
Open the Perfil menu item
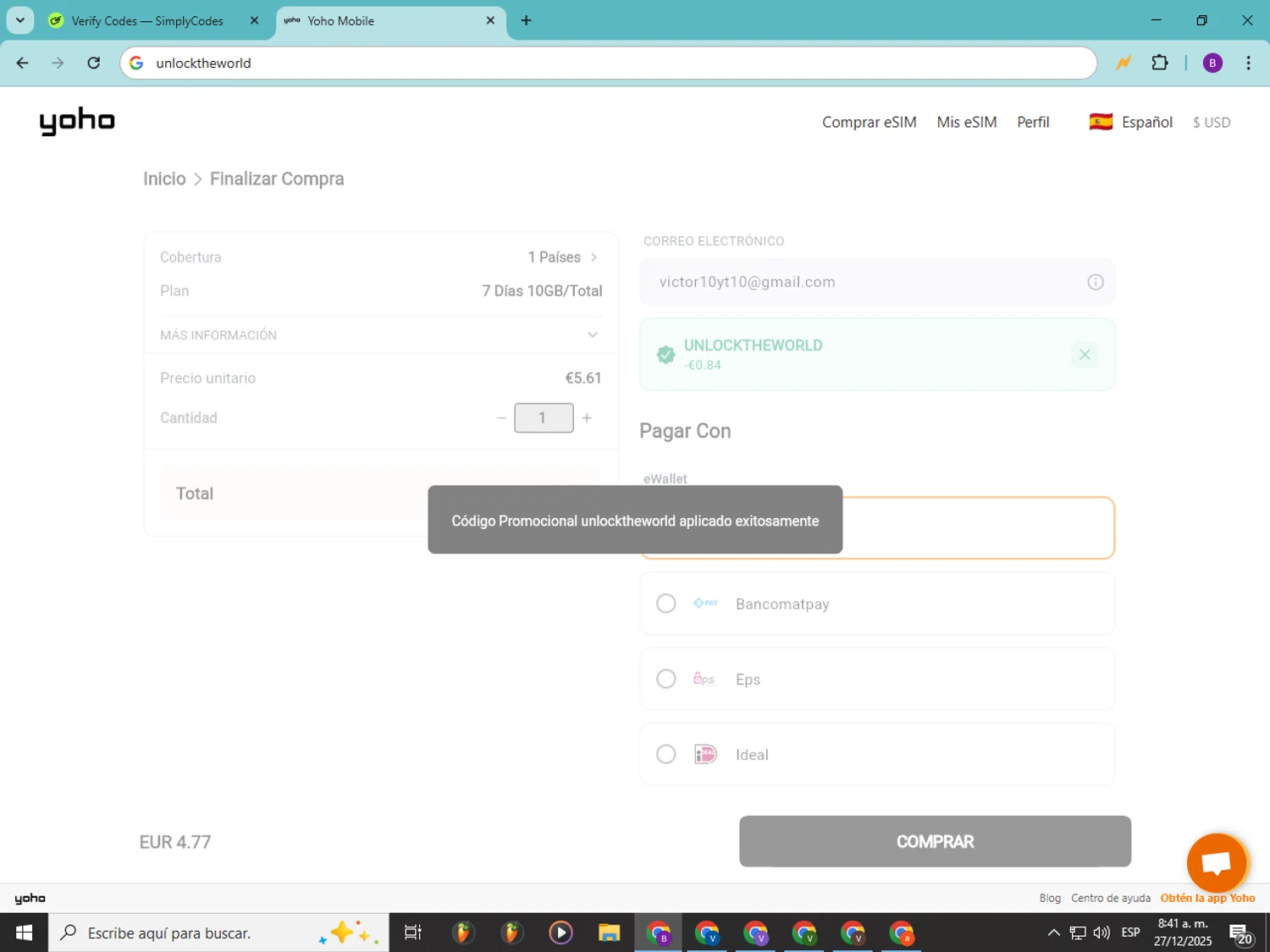tap(1033, 122)
